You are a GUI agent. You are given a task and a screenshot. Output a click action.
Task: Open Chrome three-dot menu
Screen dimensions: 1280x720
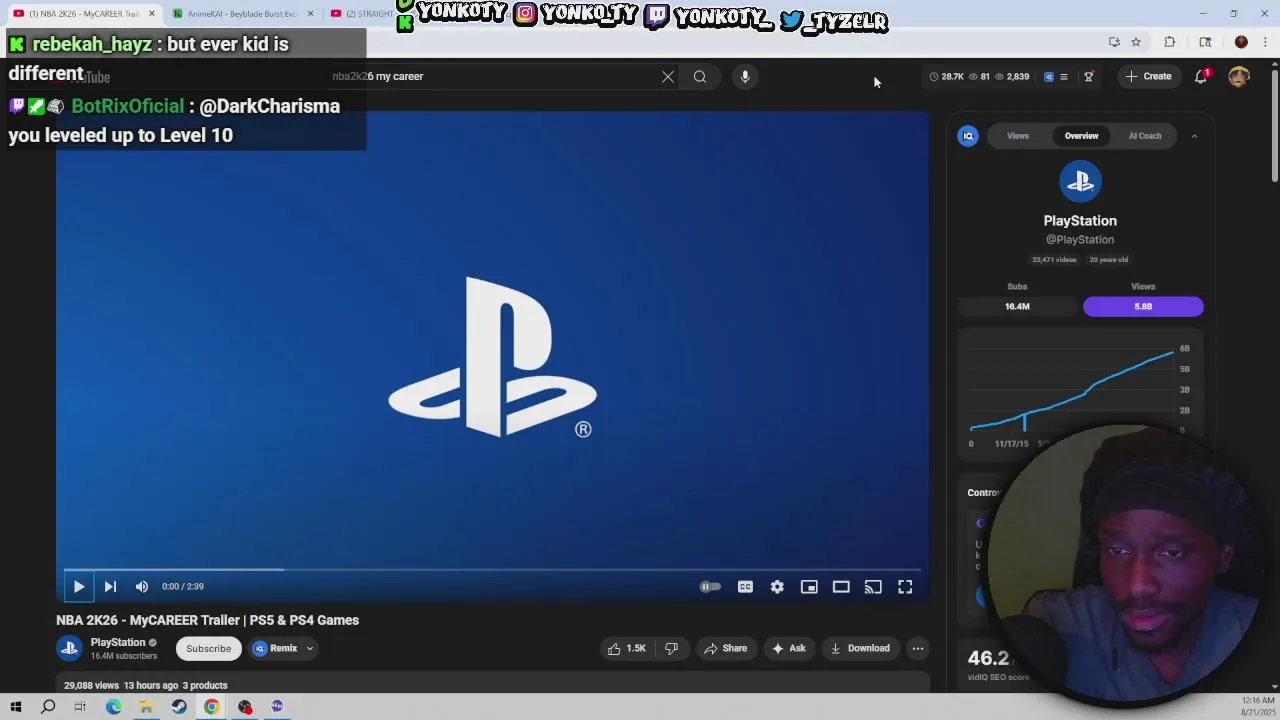point(1264,42)
